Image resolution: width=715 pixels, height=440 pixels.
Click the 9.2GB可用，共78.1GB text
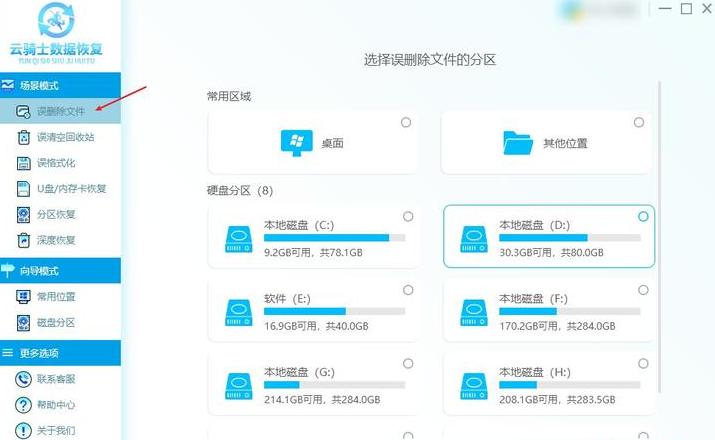click(313, 253)
